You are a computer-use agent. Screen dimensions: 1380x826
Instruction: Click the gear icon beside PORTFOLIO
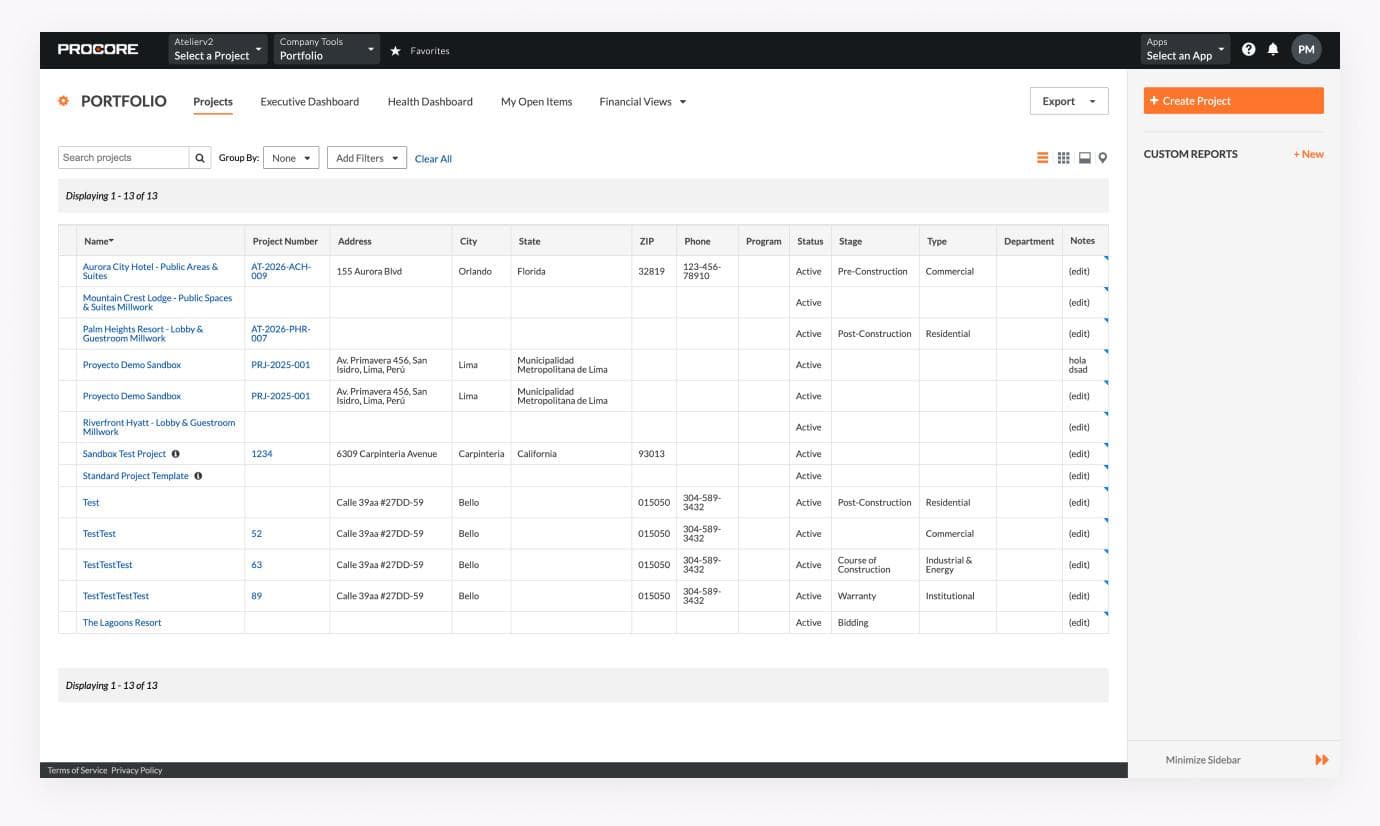[x=63, y=101]
